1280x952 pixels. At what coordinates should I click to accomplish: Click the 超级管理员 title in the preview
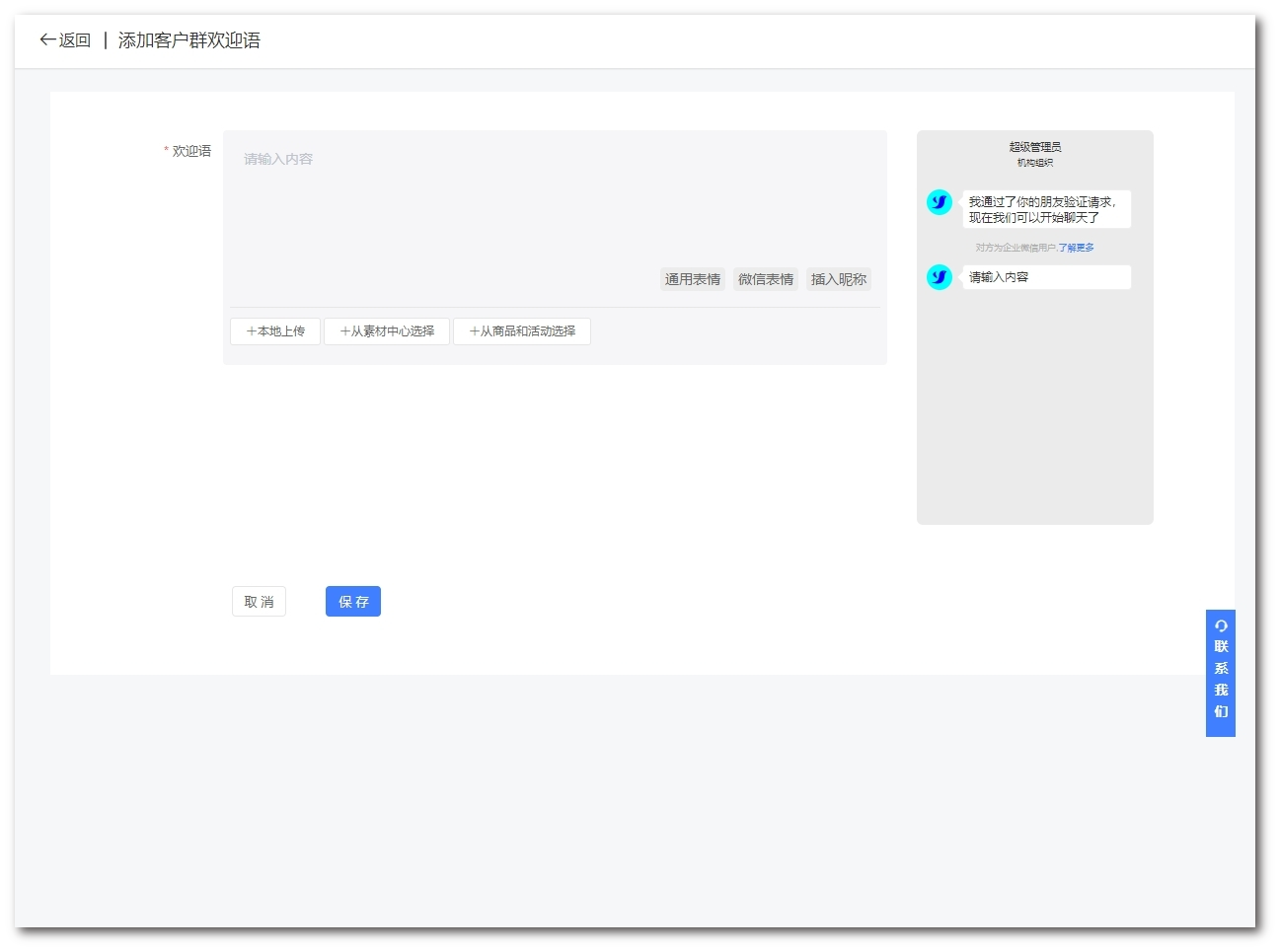click(1034, 147)
